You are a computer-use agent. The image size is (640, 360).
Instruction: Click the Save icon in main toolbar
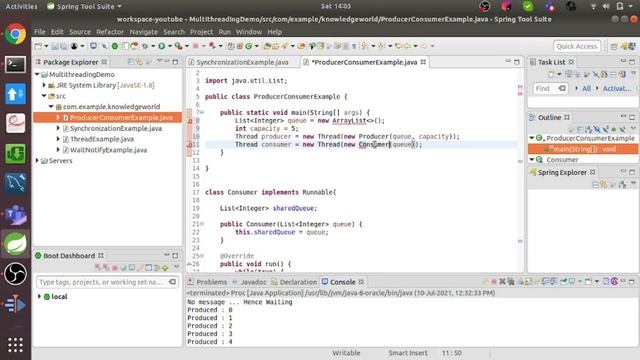click(55, 46)
